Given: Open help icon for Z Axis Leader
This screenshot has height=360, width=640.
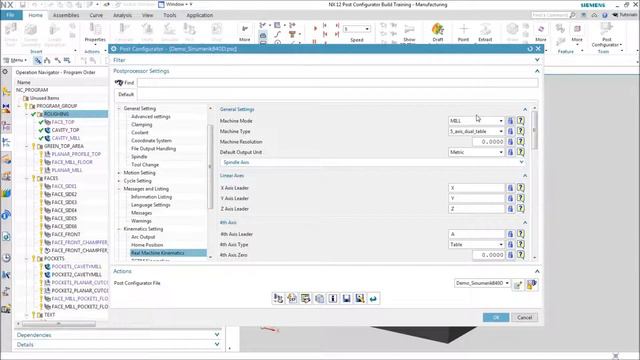Looking at the screenshot, I should (x=521, y=209).
